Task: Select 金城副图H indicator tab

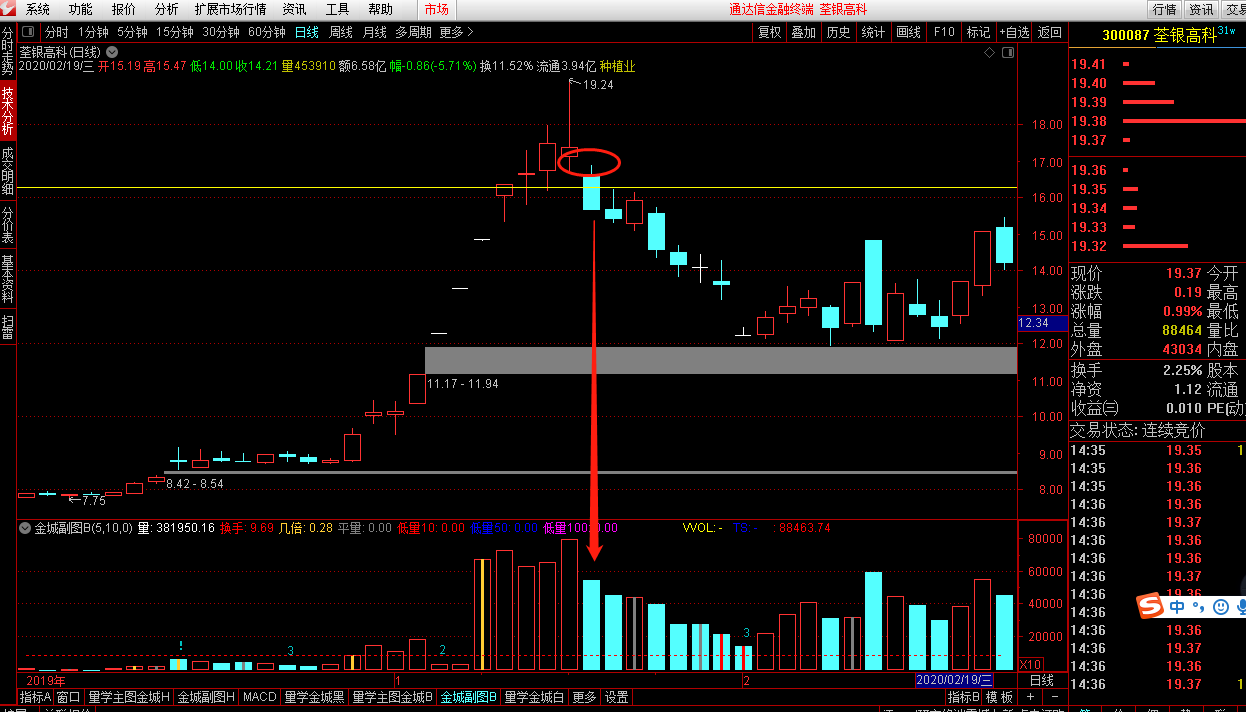Action: point(205,697)
